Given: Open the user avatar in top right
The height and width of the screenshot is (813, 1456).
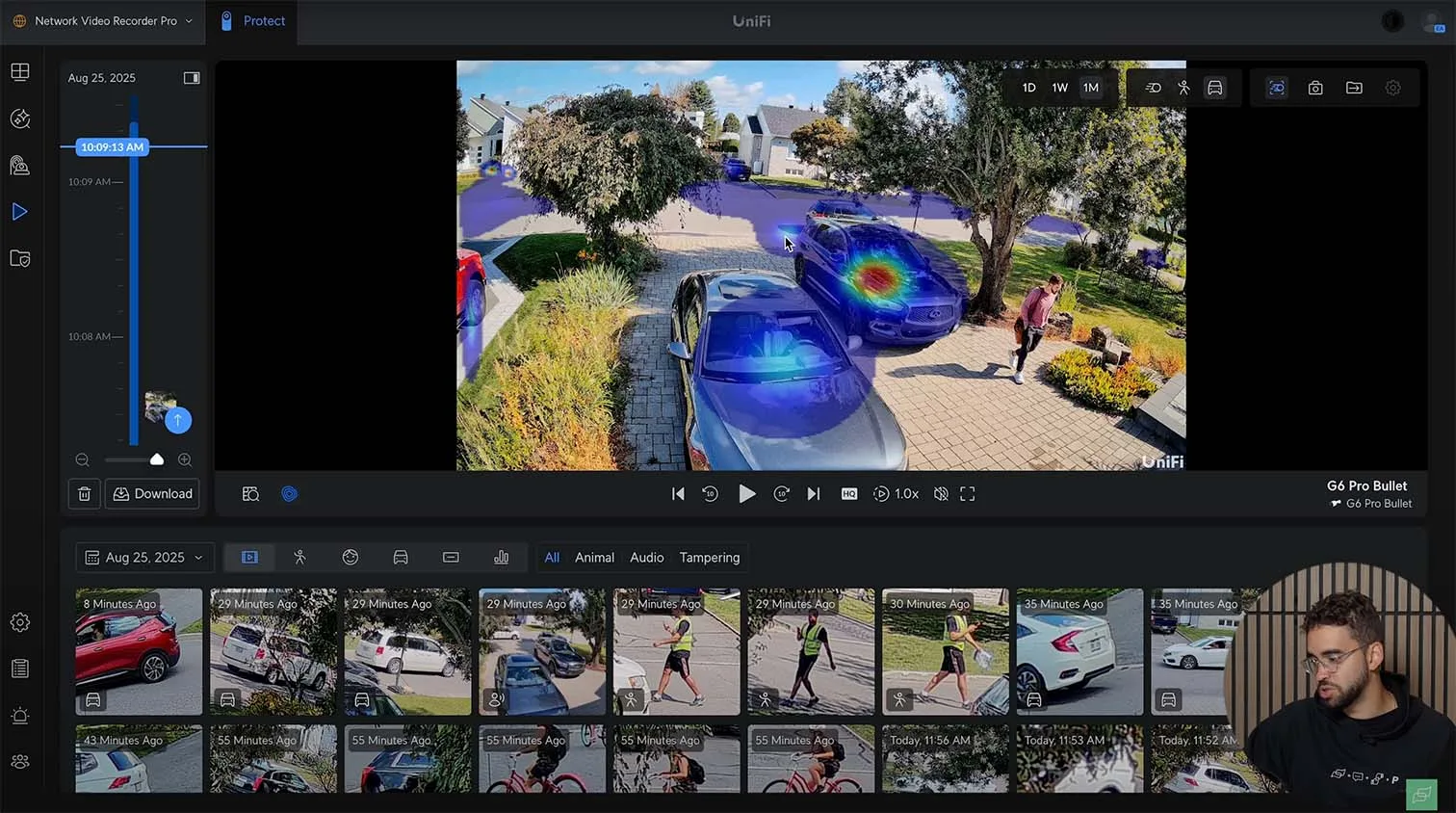Looking at the screenshot, I should [1432, 21].
